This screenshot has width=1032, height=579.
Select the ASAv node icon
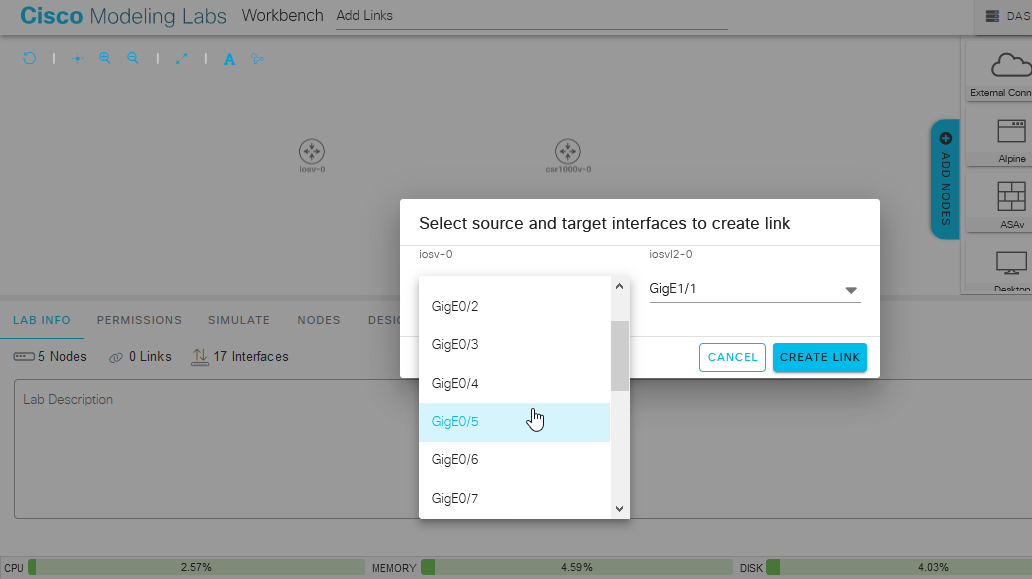coord(1012,196)
